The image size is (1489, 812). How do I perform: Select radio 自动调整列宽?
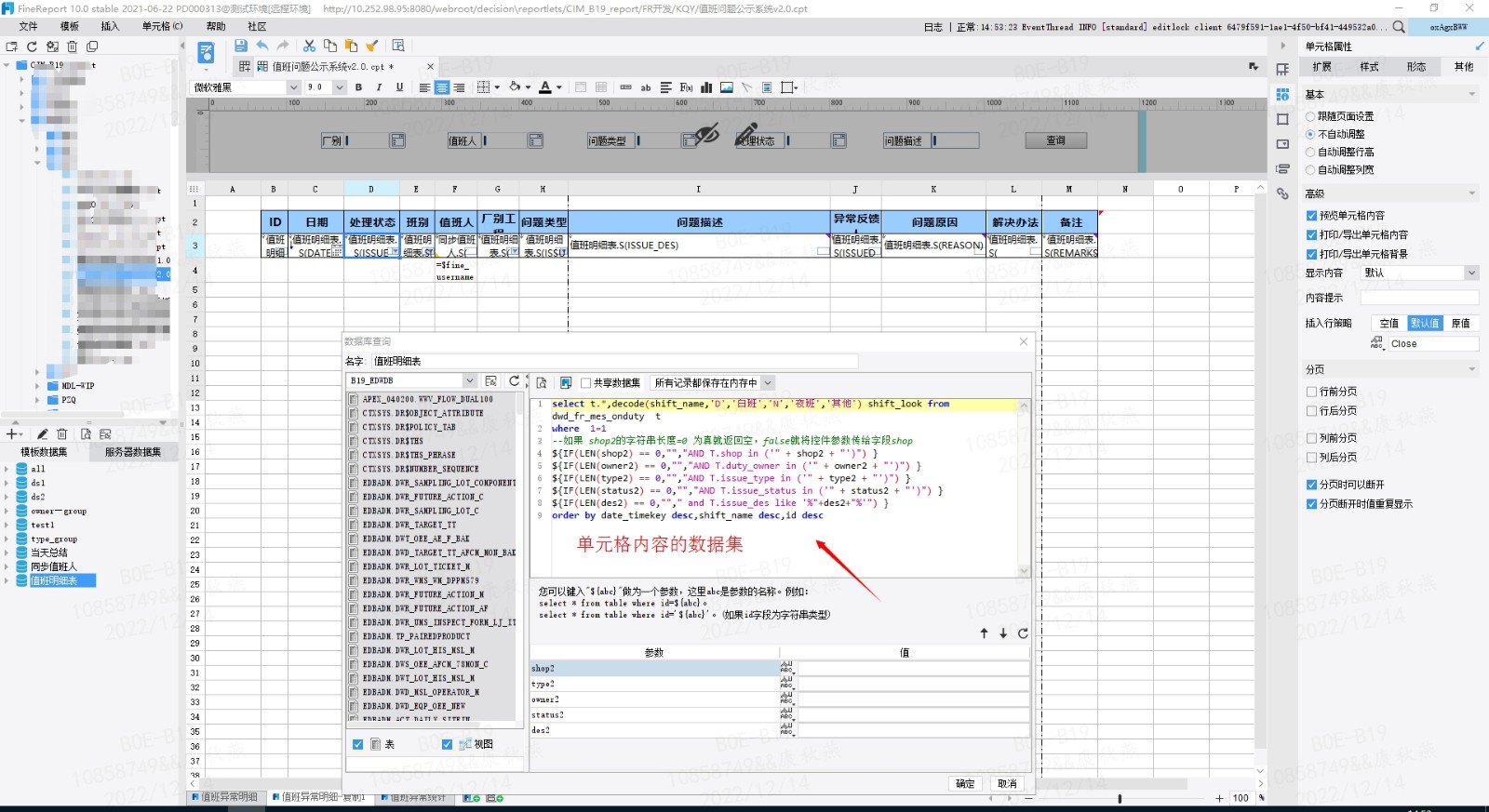[1310, 169]
